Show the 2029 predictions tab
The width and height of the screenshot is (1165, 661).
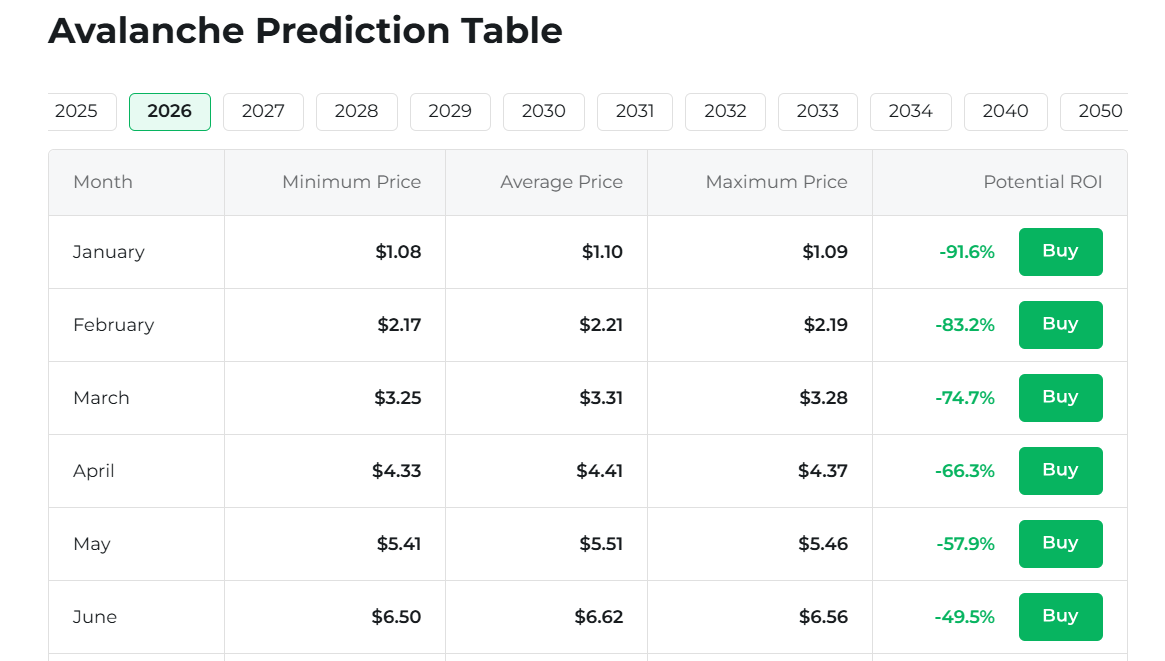(x=450, y=111)
